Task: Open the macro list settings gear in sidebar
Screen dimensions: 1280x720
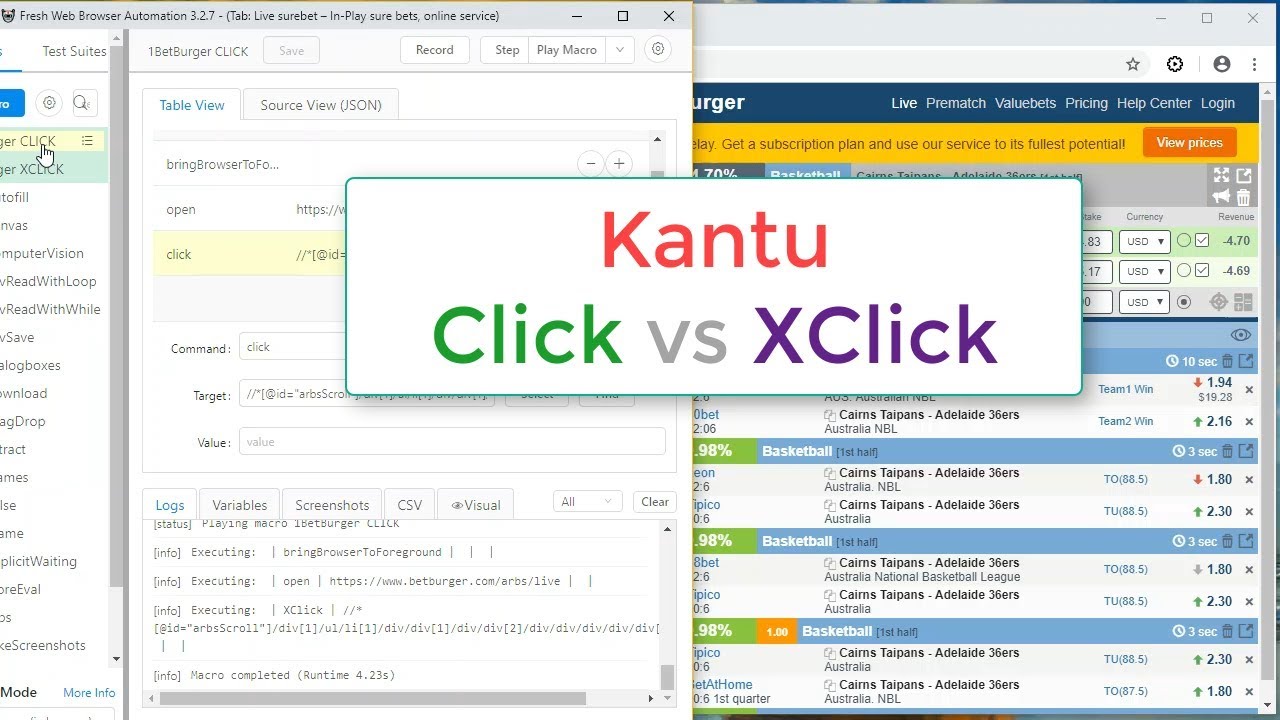Action: click(48, 103)
